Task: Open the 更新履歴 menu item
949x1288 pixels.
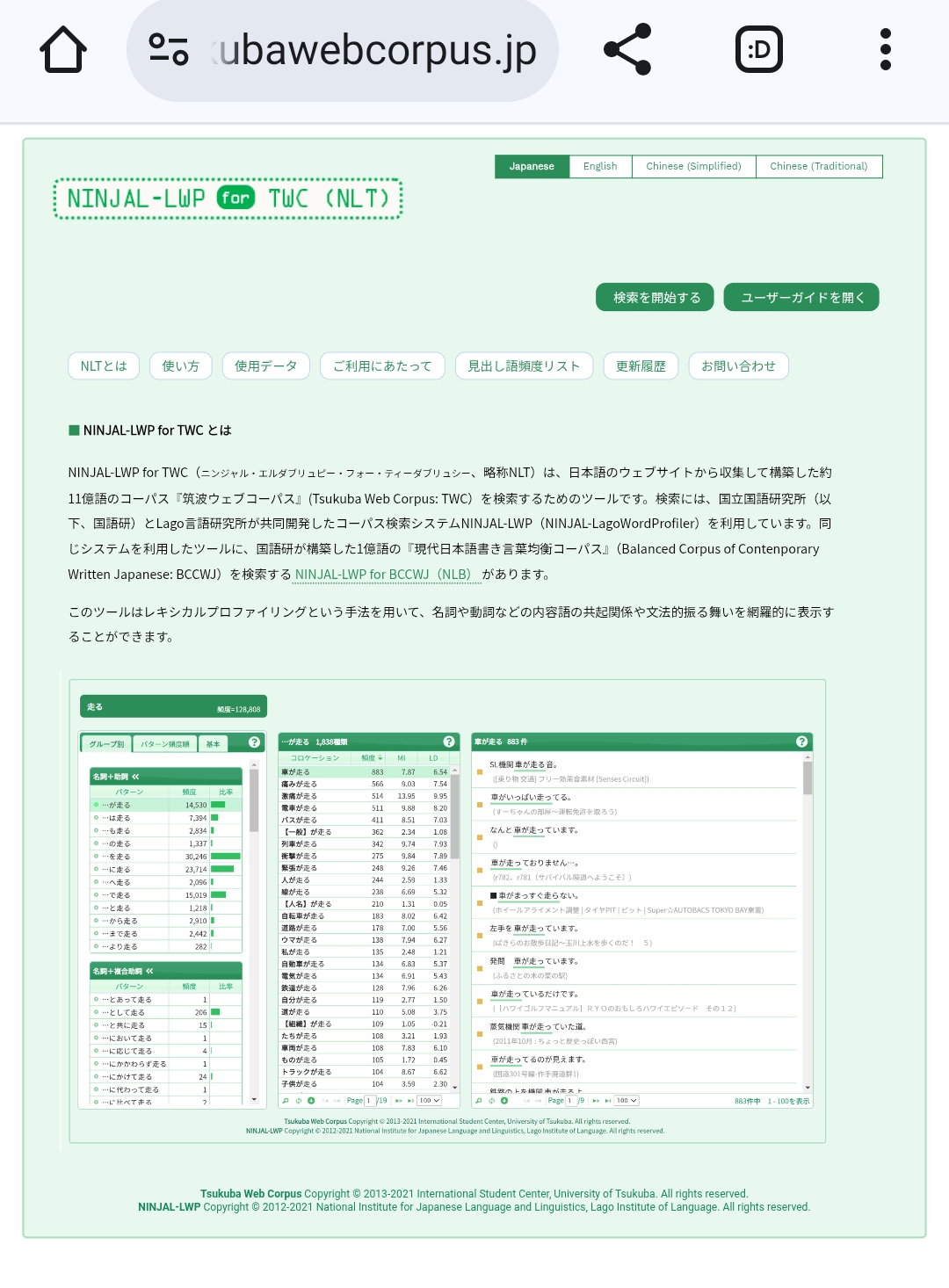Action: click(x=641, y=365)
